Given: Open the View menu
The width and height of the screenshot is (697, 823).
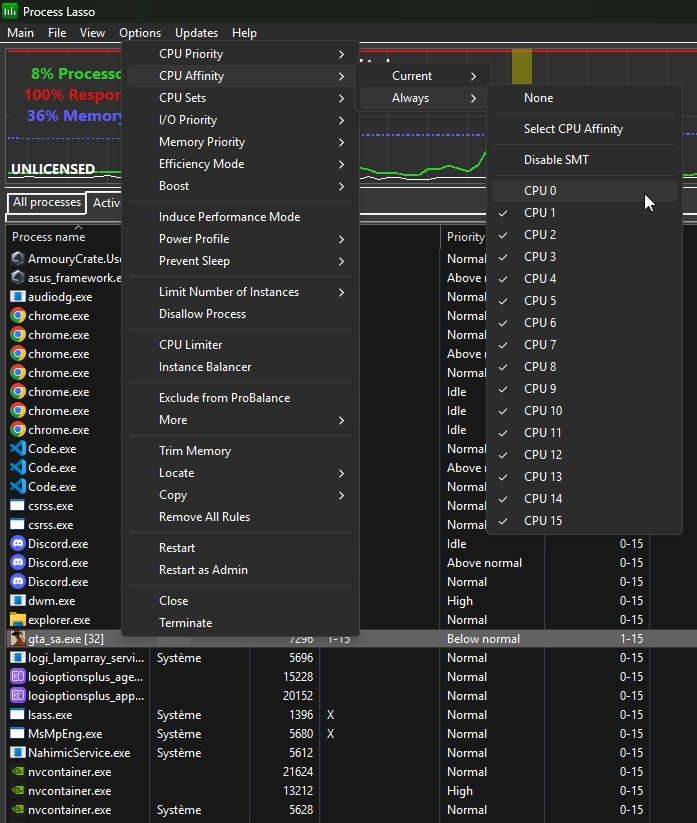Looking at the screenshot, I should (92, 33).
